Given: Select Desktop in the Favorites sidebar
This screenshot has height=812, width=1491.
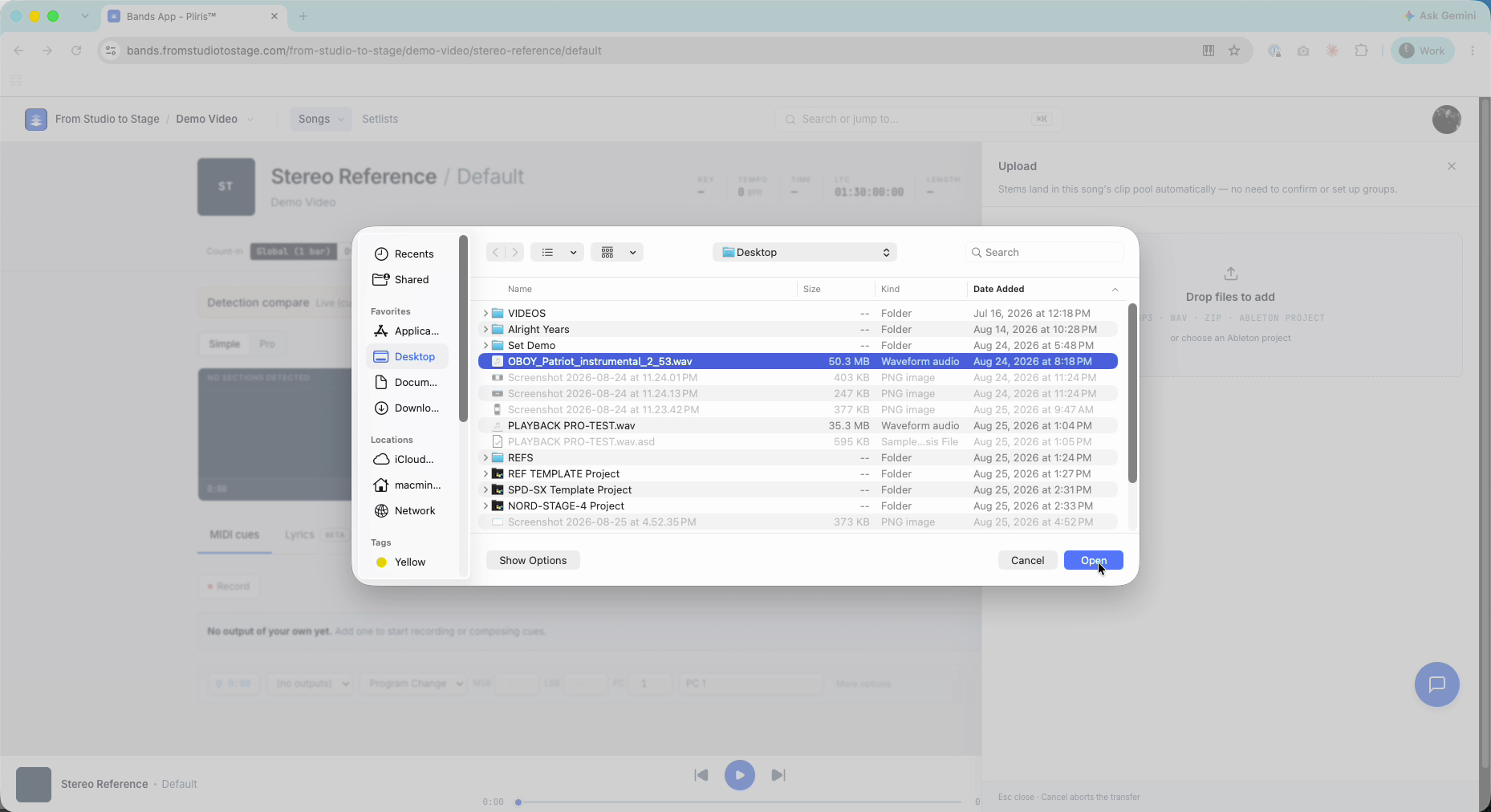Looking at the screenshot, I should 407,356.
